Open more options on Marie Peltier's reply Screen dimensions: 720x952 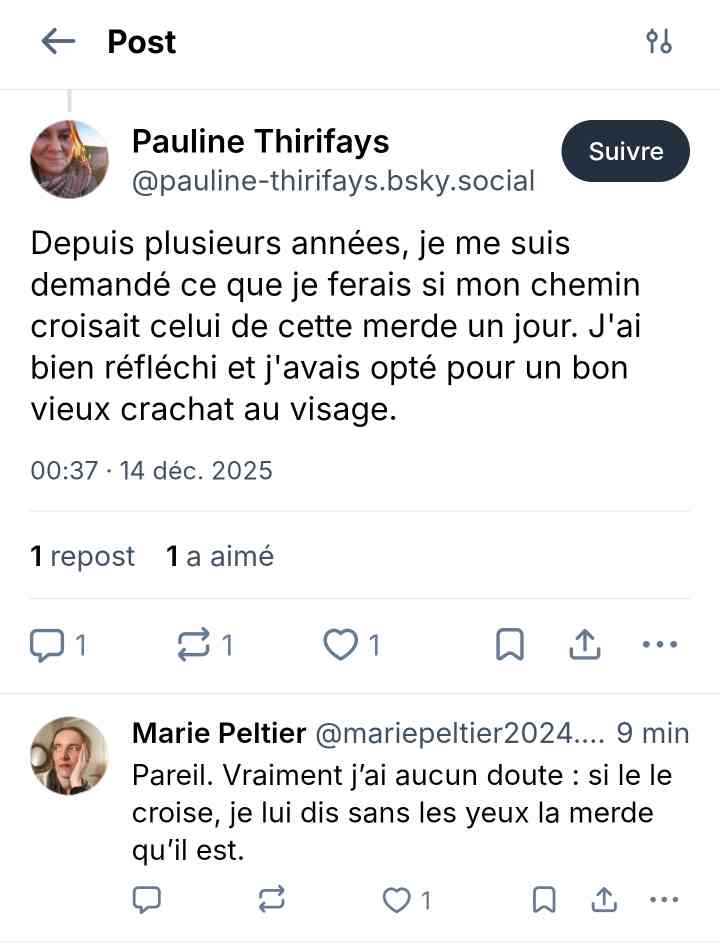pyautogui.click(x=664, y=900)
